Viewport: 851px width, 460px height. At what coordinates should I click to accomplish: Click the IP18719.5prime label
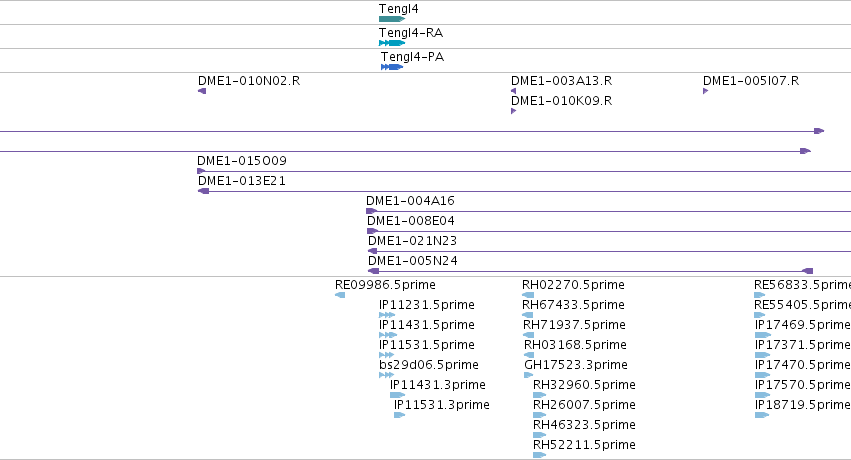pos(803,405)
